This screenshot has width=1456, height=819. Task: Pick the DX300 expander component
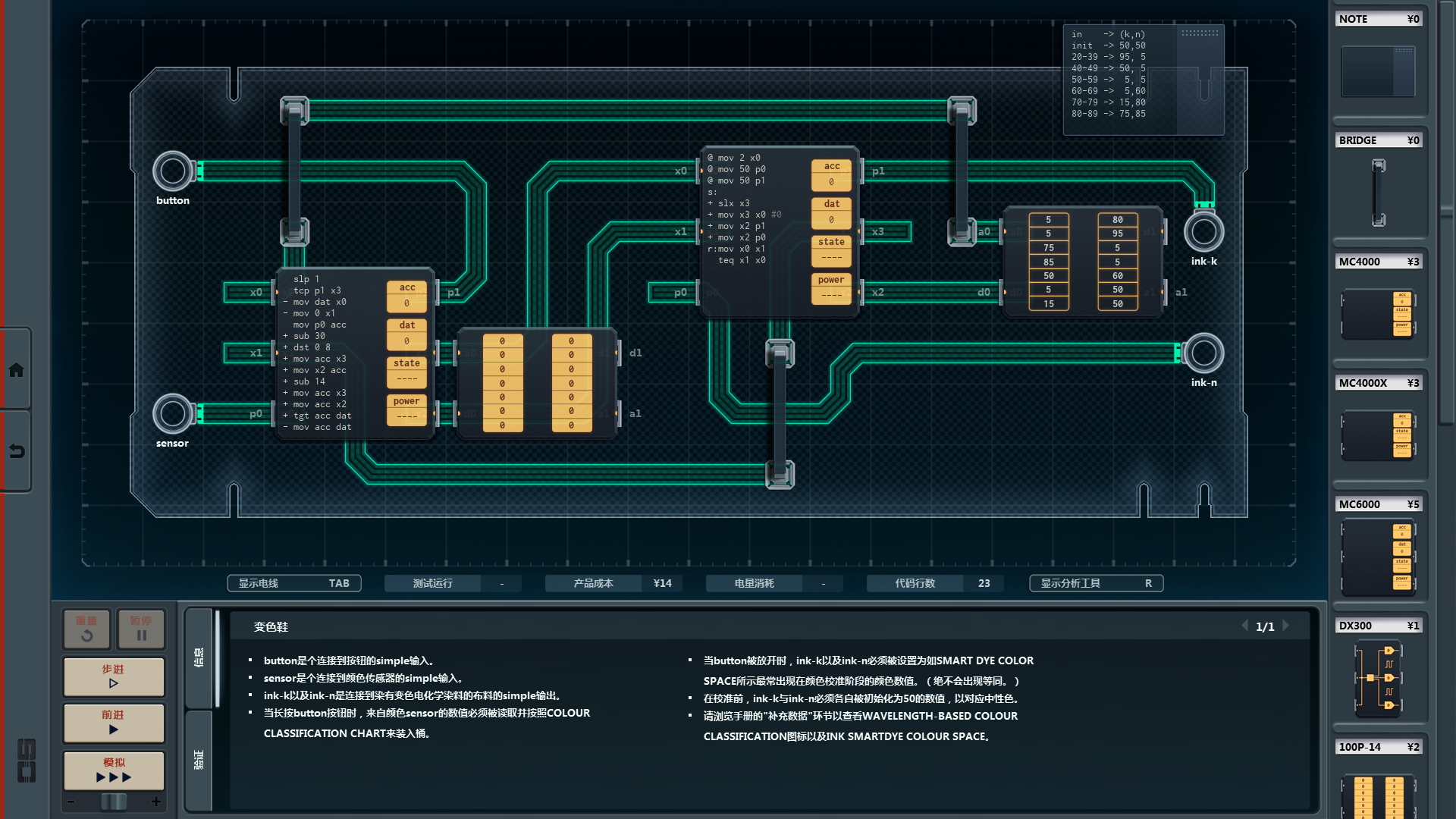coord(1378,679)
